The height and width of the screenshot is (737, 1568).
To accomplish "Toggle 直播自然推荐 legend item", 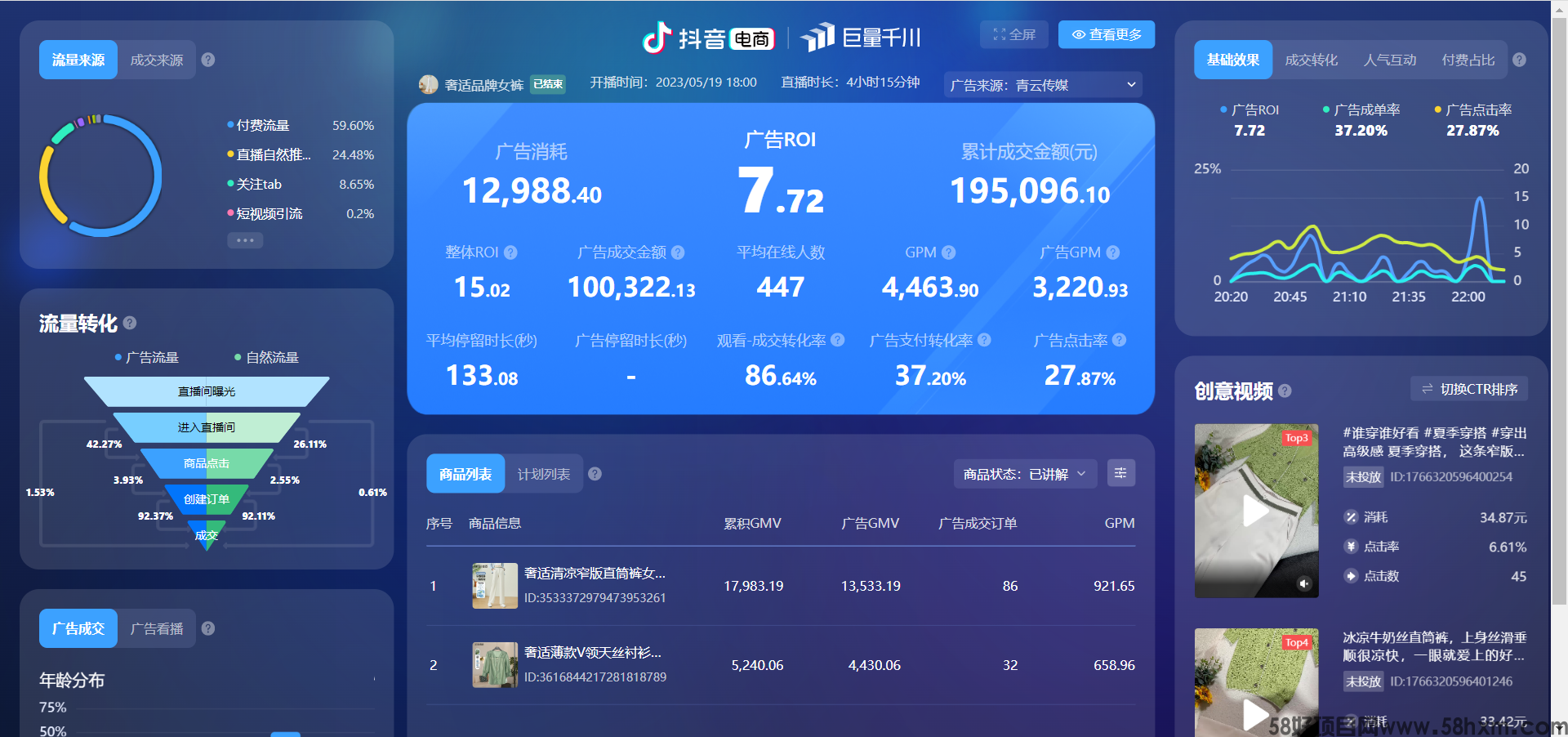I will [269, 154].
